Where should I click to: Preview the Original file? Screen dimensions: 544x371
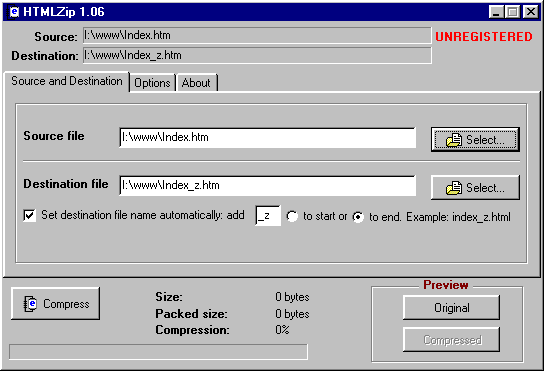pyautogui.click(x=451, y=308)
